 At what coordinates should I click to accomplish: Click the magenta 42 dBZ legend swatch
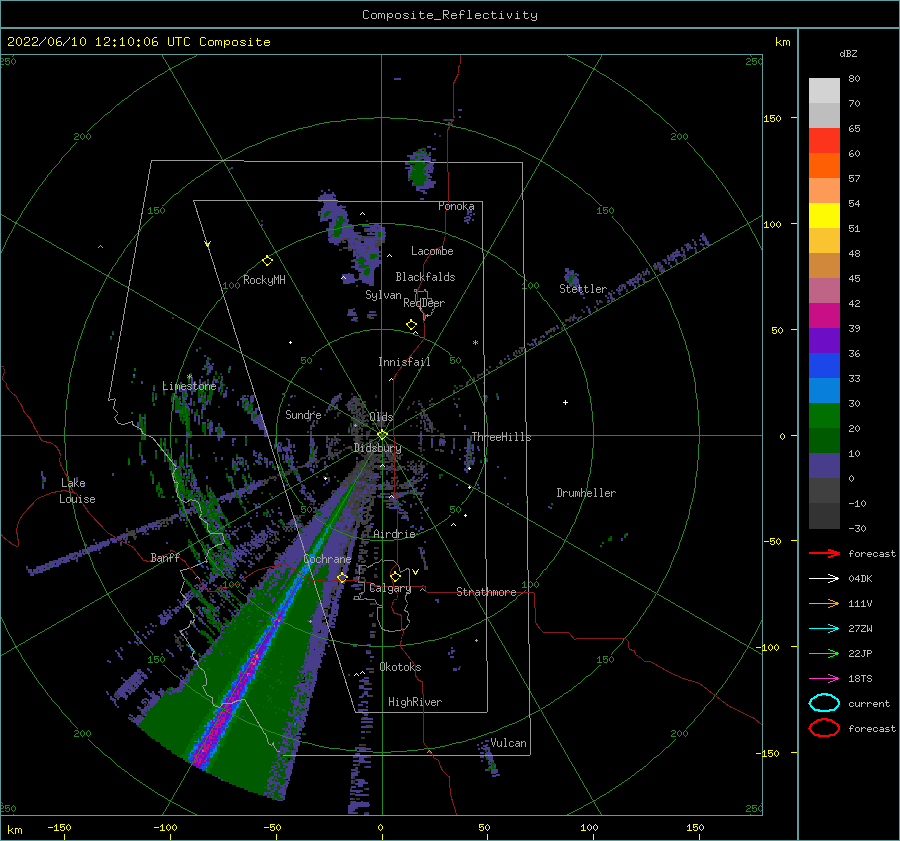[x=824, y=315]
